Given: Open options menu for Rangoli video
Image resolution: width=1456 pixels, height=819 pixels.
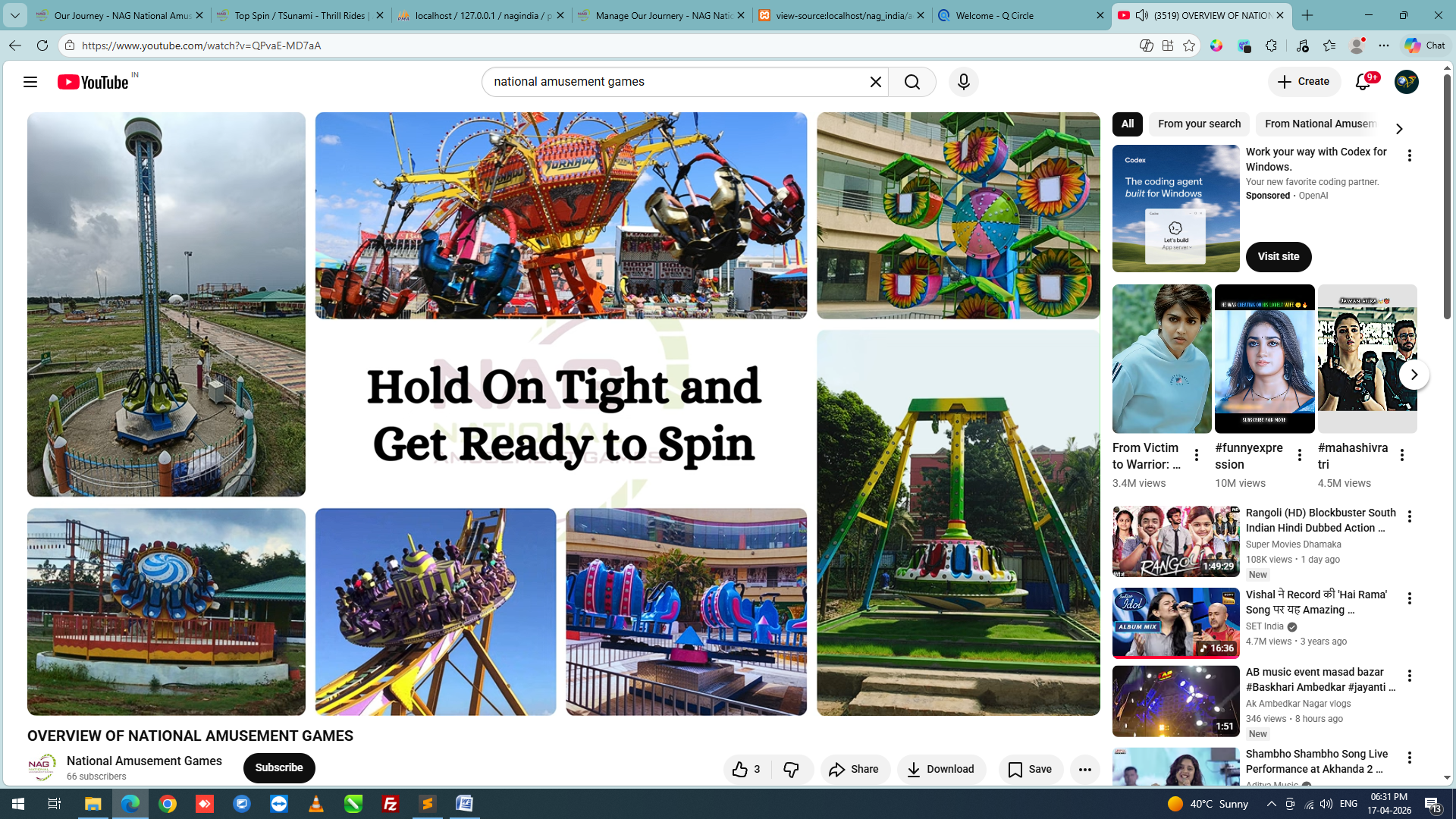Looking at the screenshot, I should [x=1409, y=516].
